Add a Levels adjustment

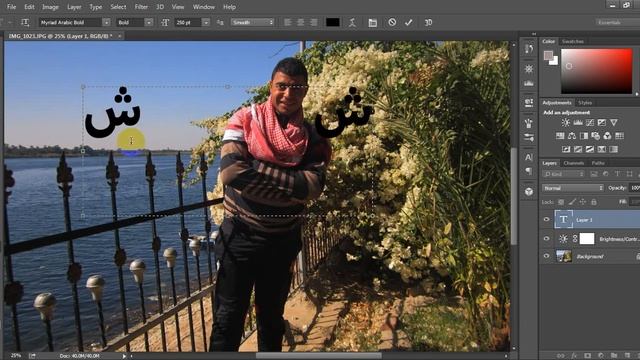coord(578,122)
